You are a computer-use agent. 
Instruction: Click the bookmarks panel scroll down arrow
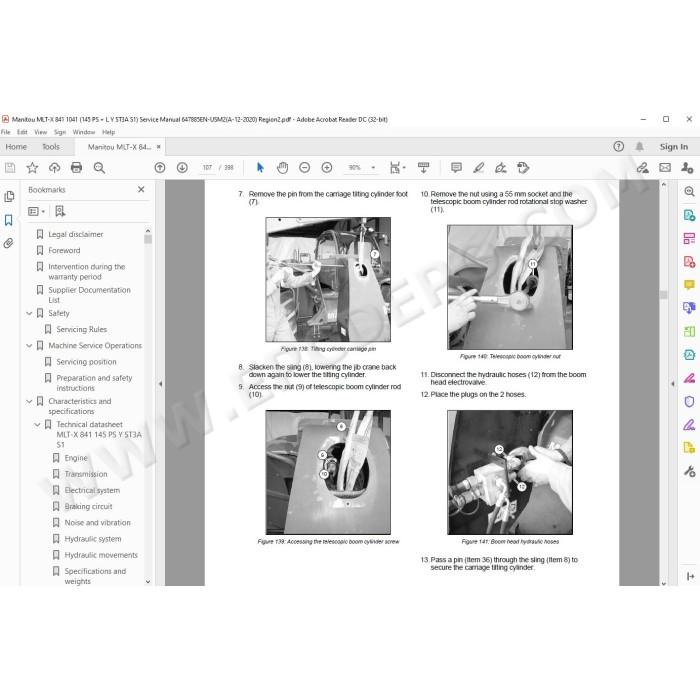pos(148,582)
